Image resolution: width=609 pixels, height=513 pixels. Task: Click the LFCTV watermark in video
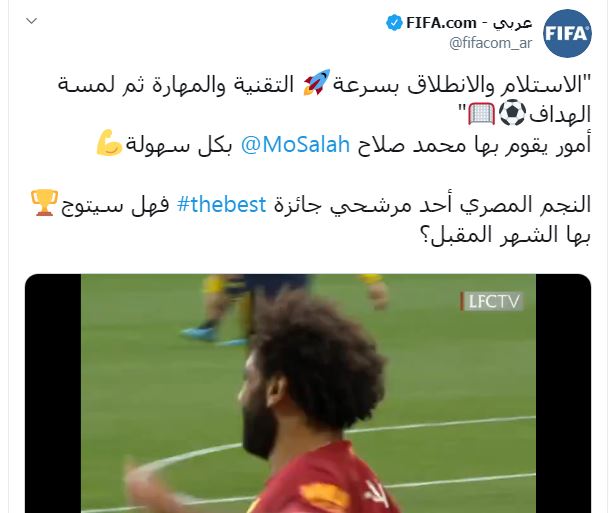[492, 301]
